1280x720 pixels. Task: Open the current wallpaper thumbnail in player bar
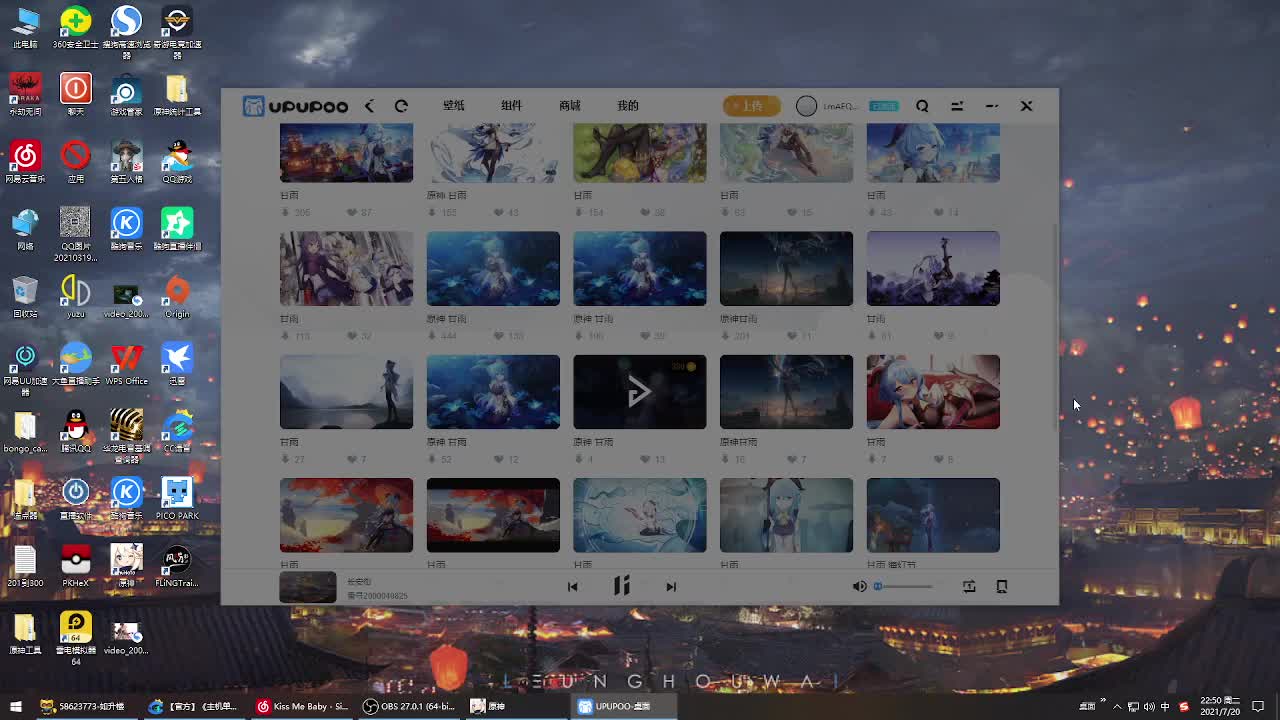tap(308, 587)
